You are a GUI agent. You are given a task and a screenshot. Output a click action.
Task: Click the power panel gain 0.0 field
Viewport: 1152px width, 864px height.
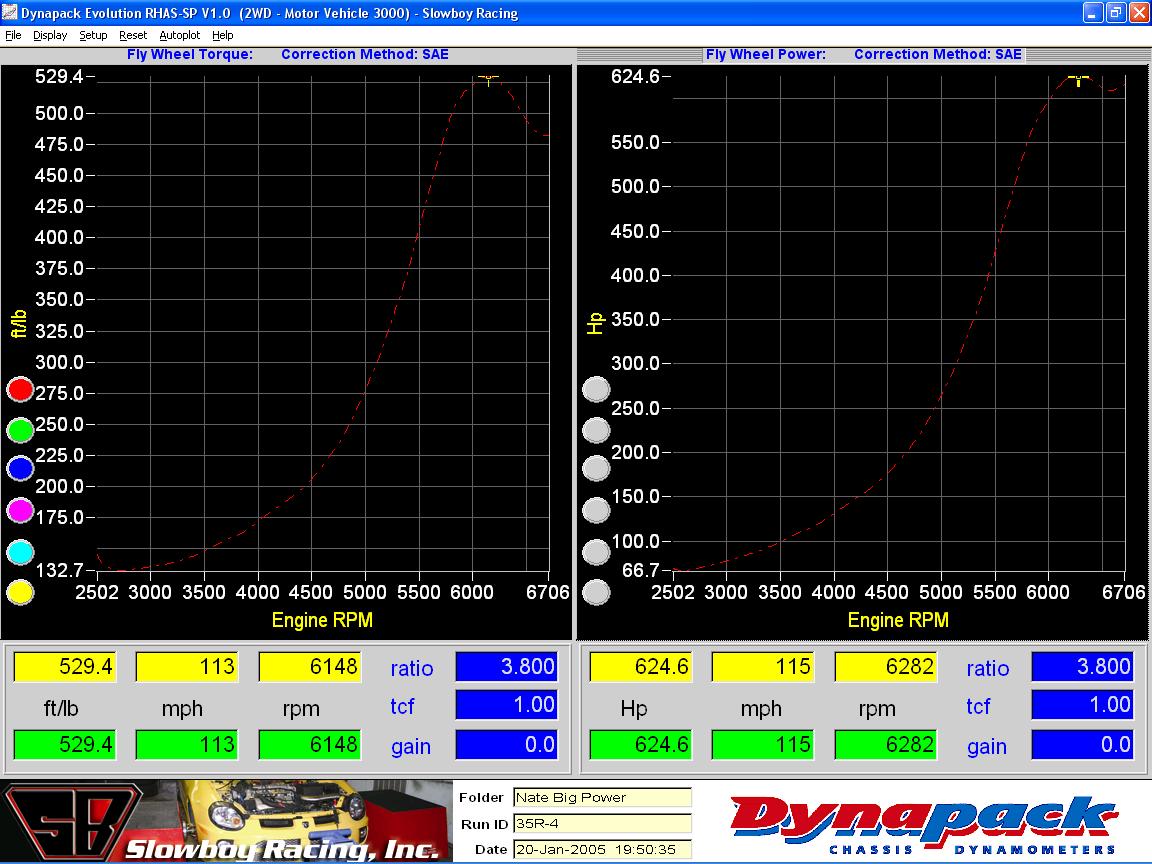1082,744
